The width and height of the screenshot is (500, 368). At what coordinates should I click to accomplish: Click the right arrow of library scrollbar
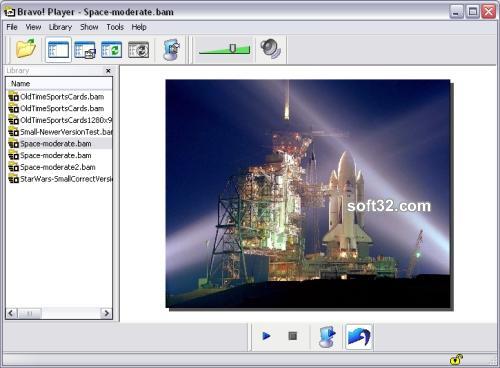[106, 313]
